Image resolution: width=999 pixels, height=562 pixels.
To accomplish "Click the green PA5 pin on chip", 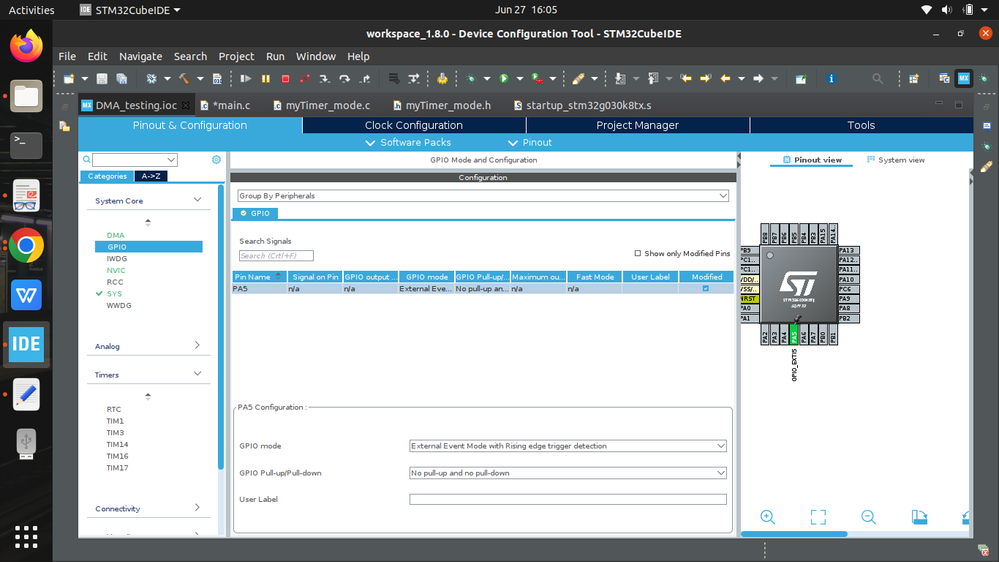I will (x=793, y=335).
